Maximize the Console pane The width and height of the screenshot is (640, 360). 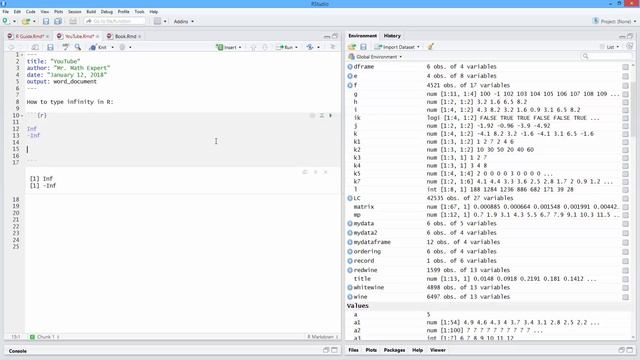tap(334, 350)
